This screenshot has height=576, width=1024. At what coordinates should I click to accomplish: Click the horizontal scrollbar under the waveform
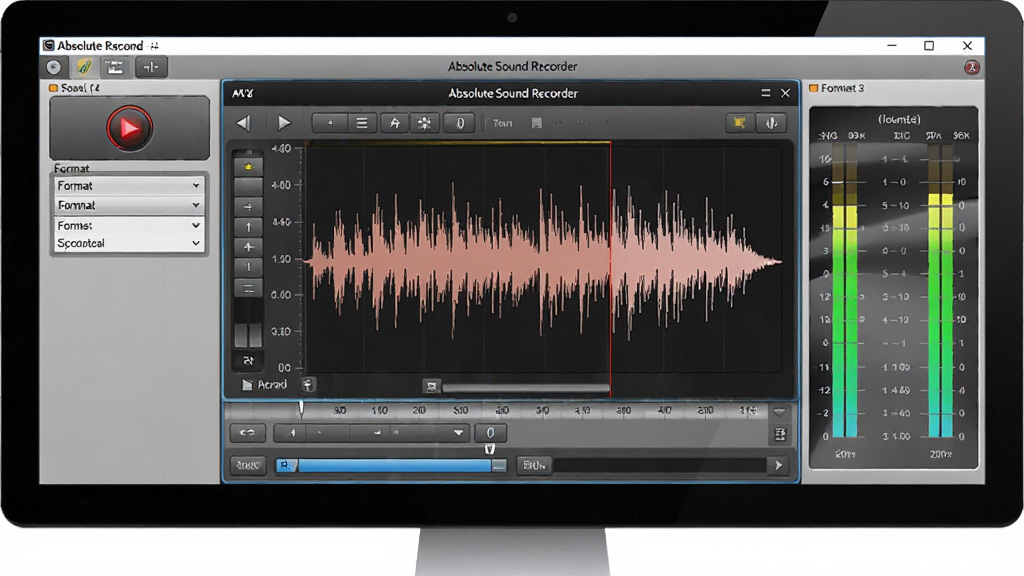pyautogui.click(x=526, y=388)
